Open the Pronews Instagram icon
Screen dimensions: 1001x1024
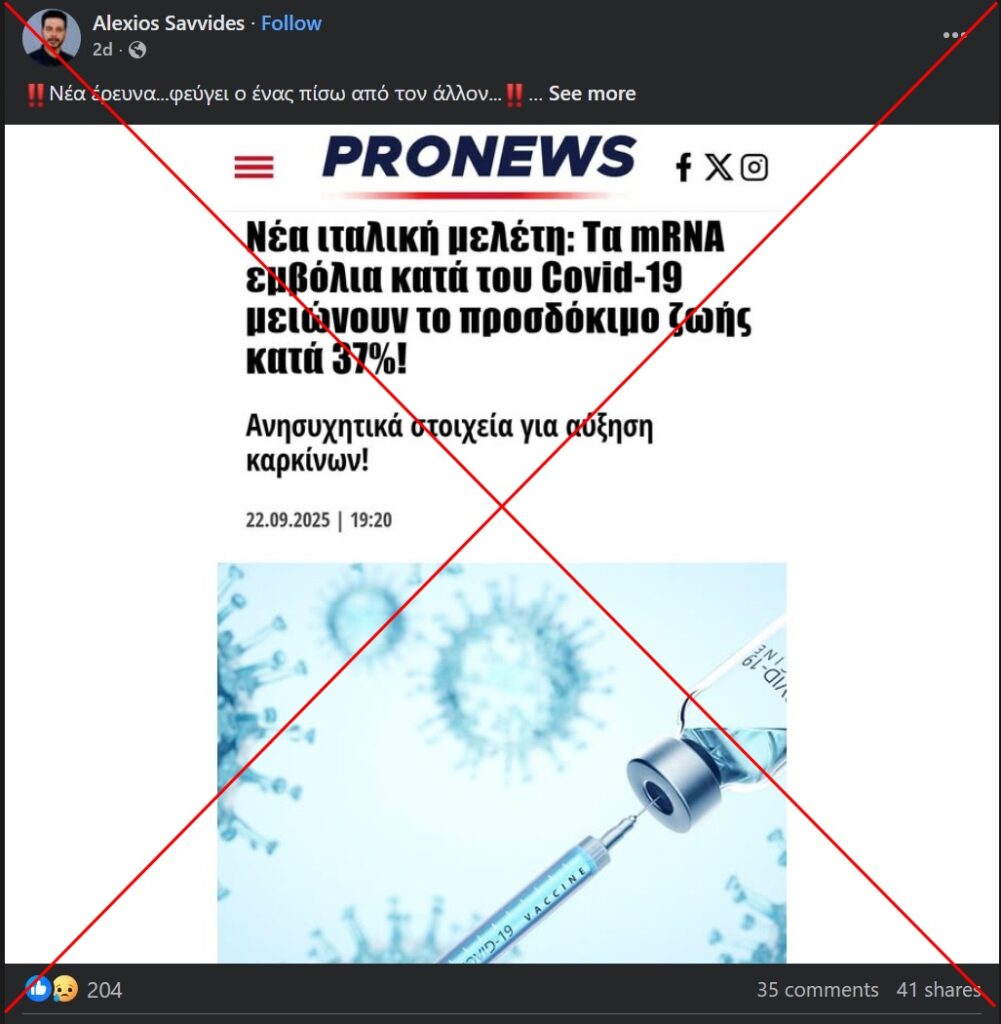[x=754, y=167]
